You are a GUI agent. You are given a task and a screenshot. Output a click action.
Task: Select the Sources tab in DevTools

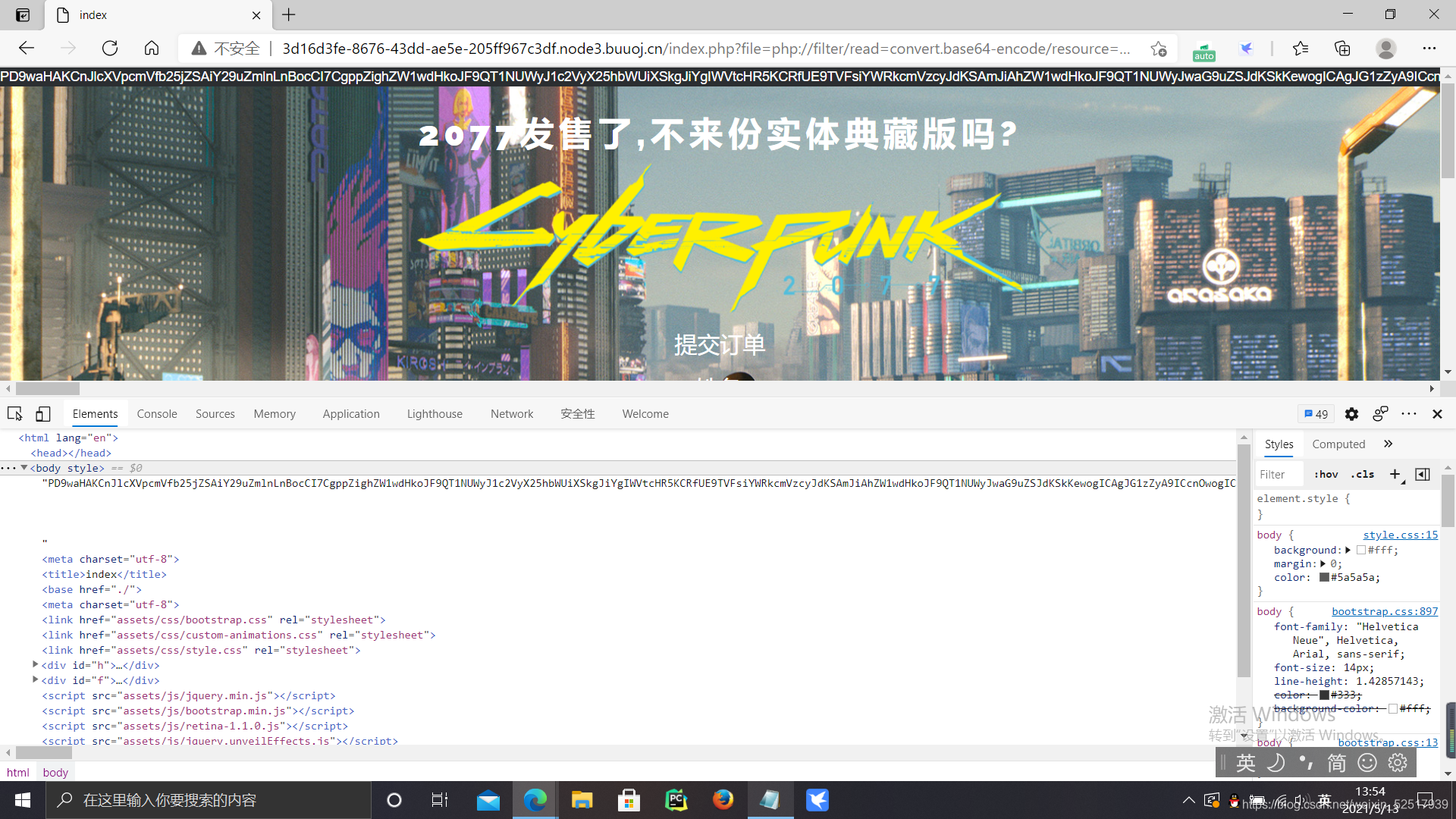[215, 413]
